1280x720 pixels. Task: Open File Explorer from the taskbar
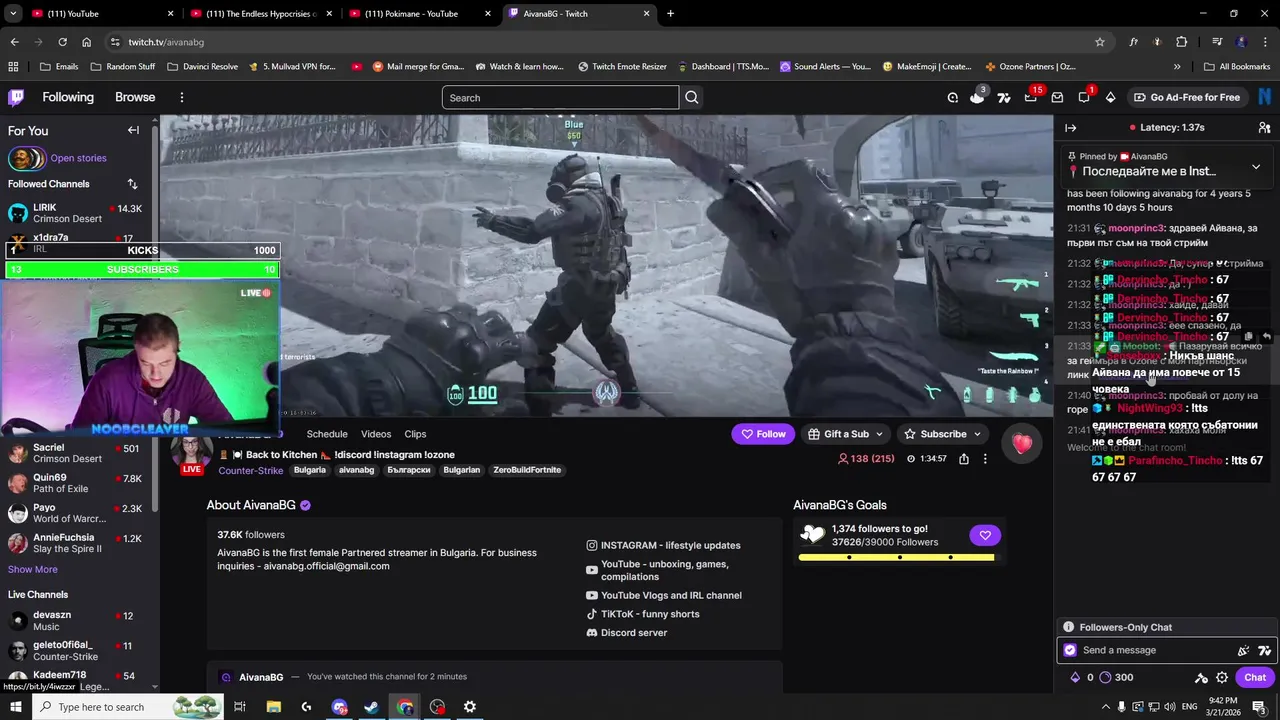coord(273,707)
